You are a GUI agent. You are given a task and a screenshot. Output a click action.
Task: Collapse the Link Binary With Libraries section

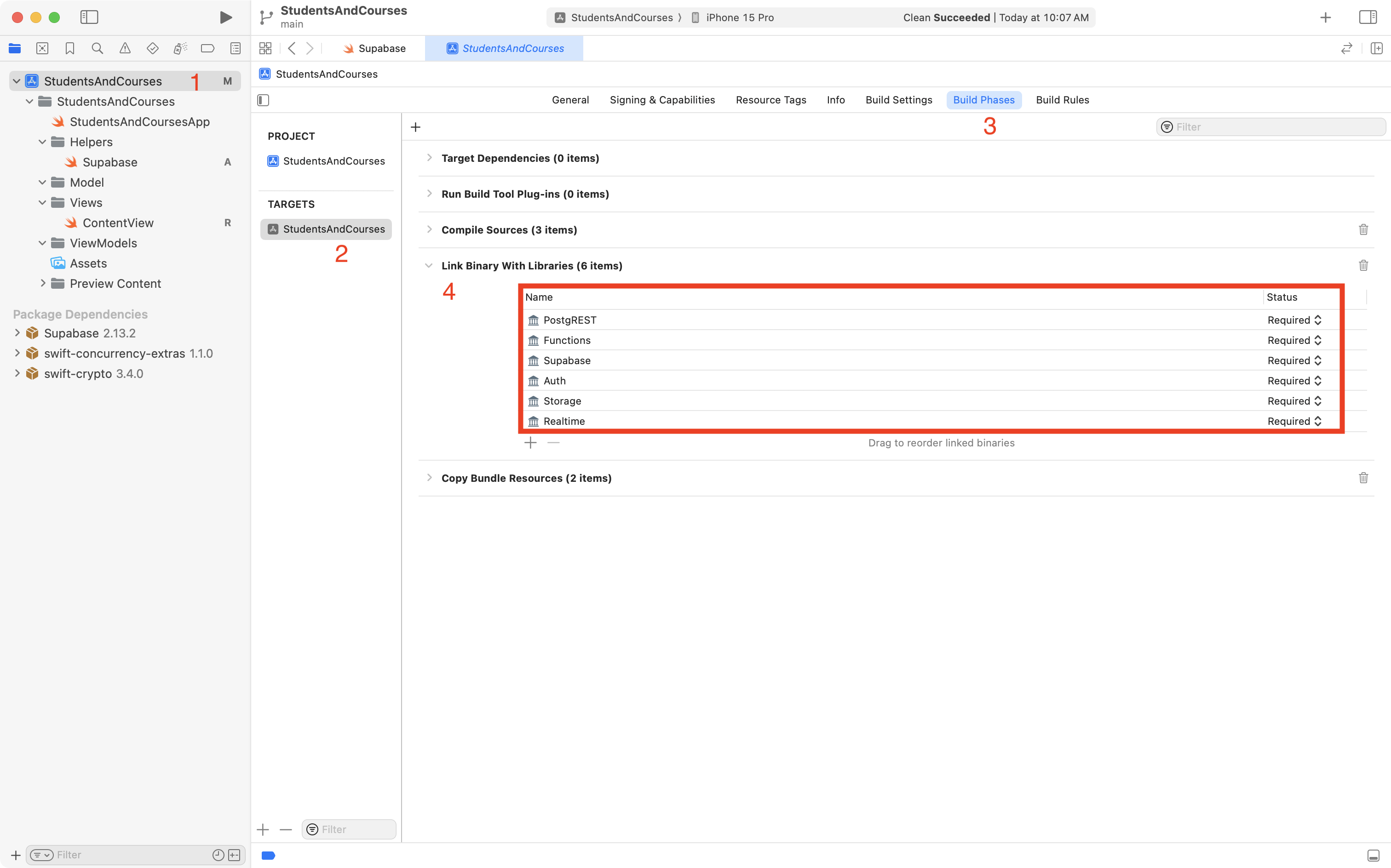point(429,266)
